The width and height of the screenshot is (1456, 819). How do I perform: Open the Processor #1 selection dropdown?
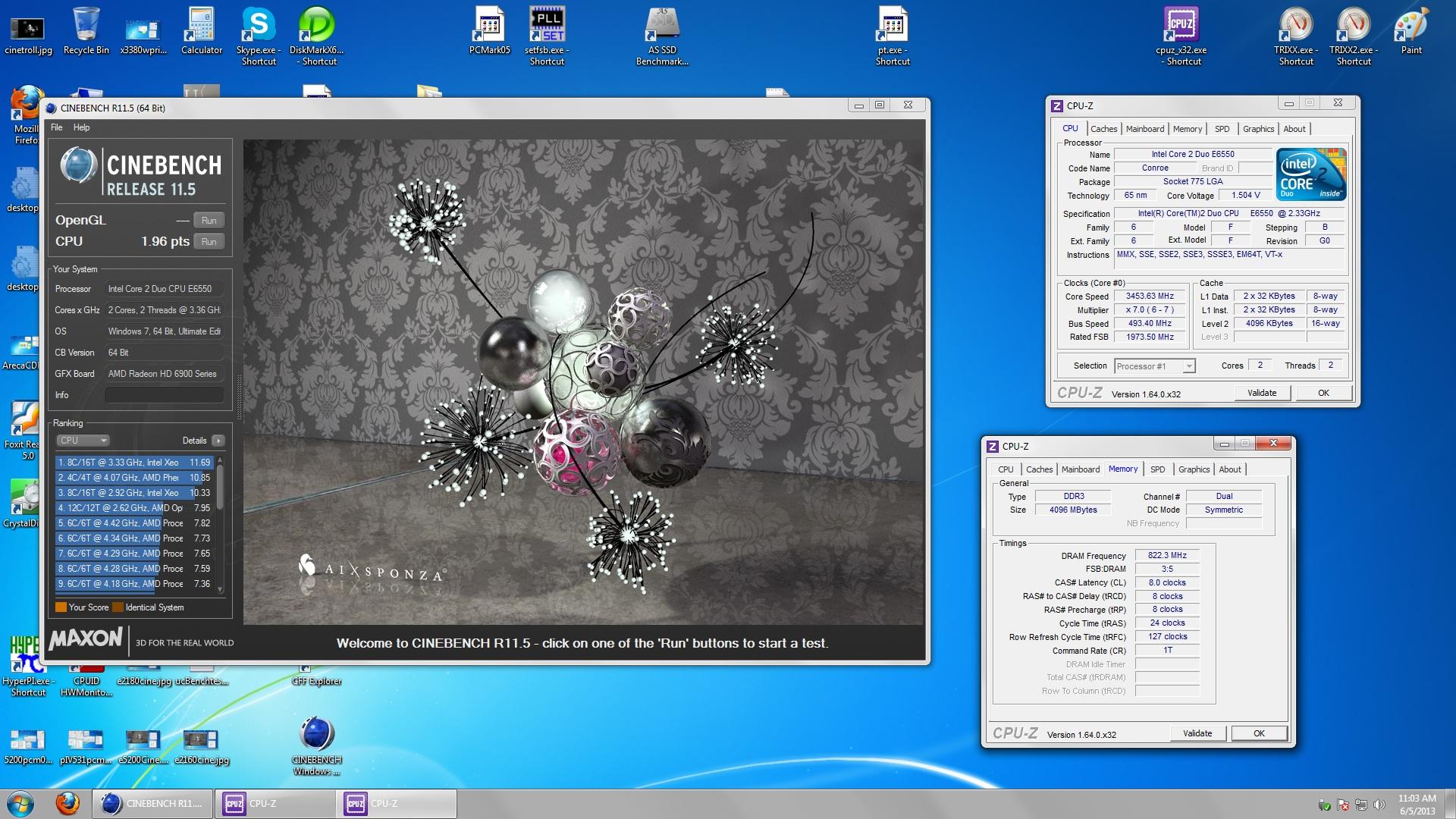(x=1155, y=366)
